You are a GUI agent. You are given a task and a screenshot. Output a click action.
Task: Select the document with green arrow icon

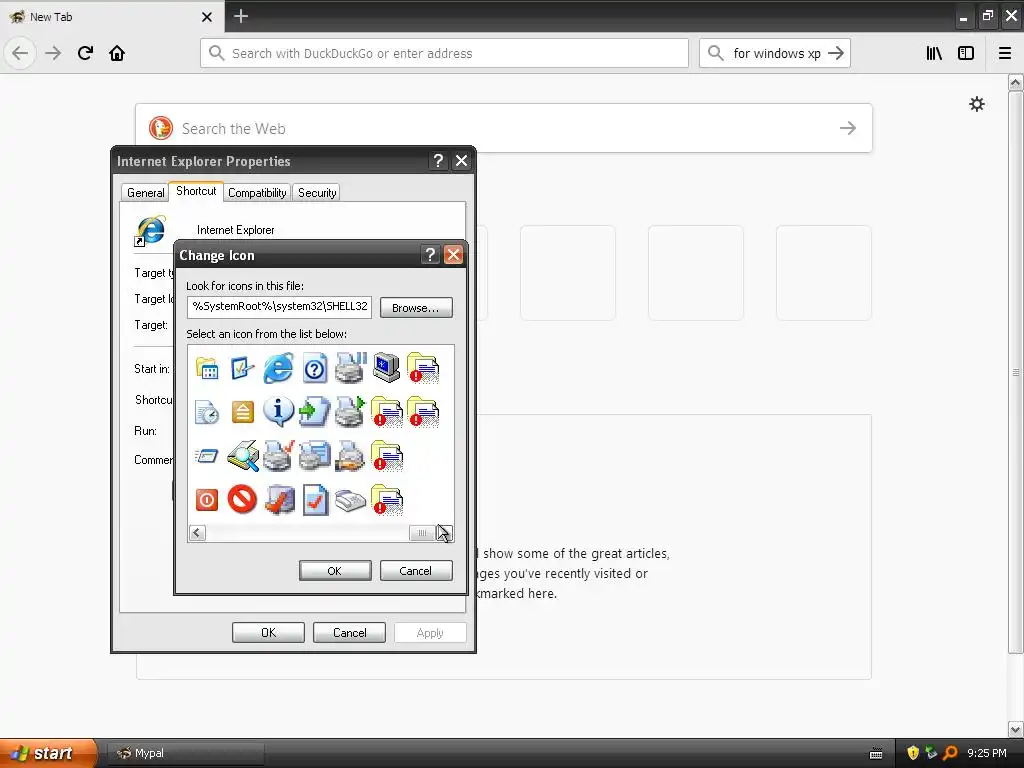[x=314, y=412]
